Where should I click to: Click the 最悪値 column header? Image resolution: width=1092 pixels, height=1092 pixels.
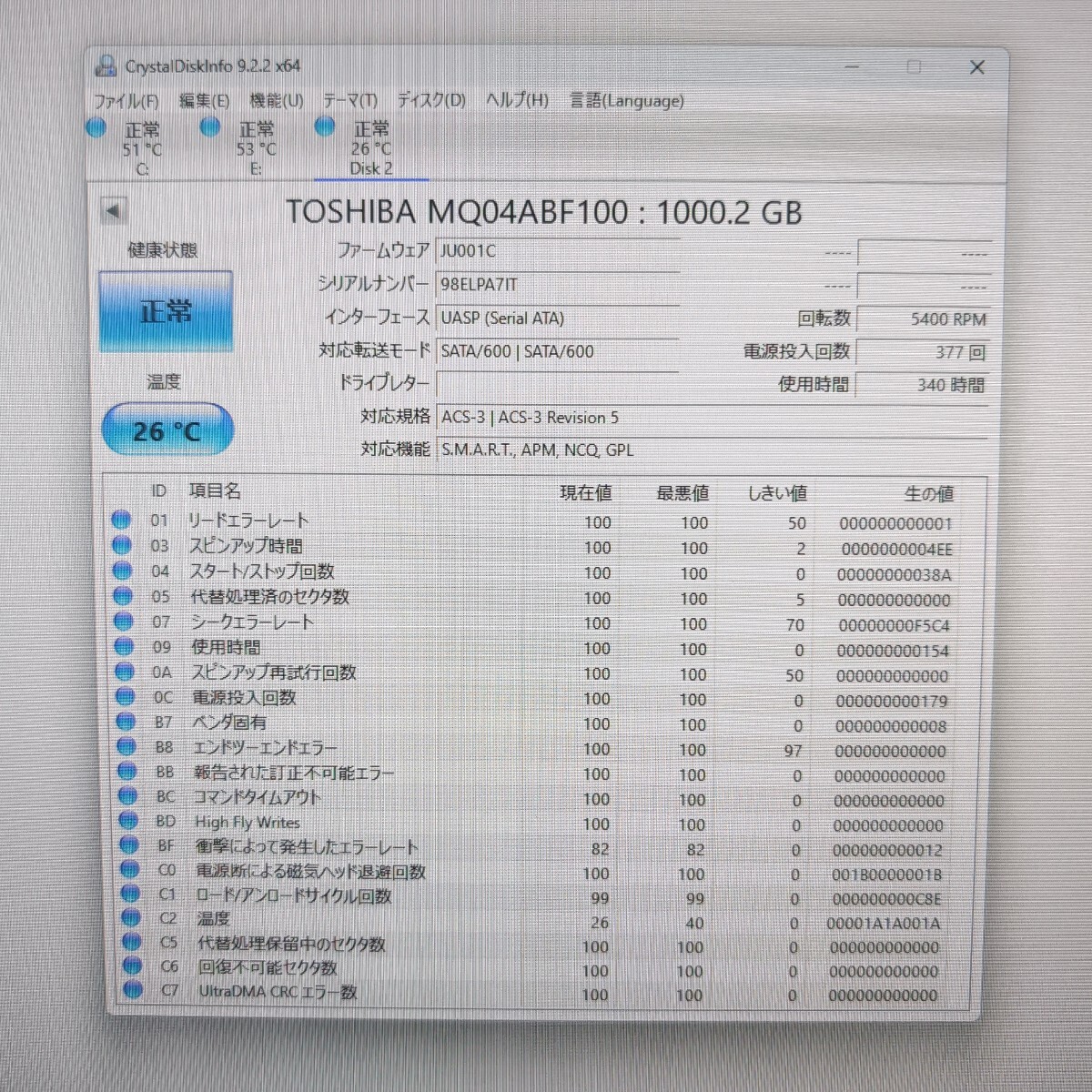coord(682,493)
